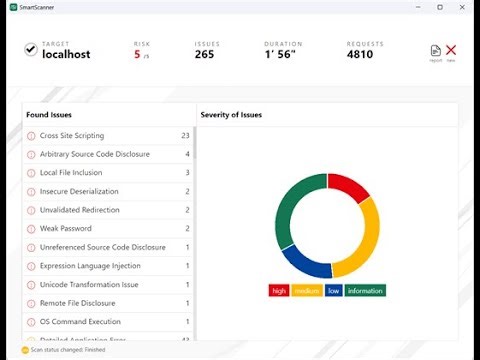Open the scan report icon

[x=436, y=51]
